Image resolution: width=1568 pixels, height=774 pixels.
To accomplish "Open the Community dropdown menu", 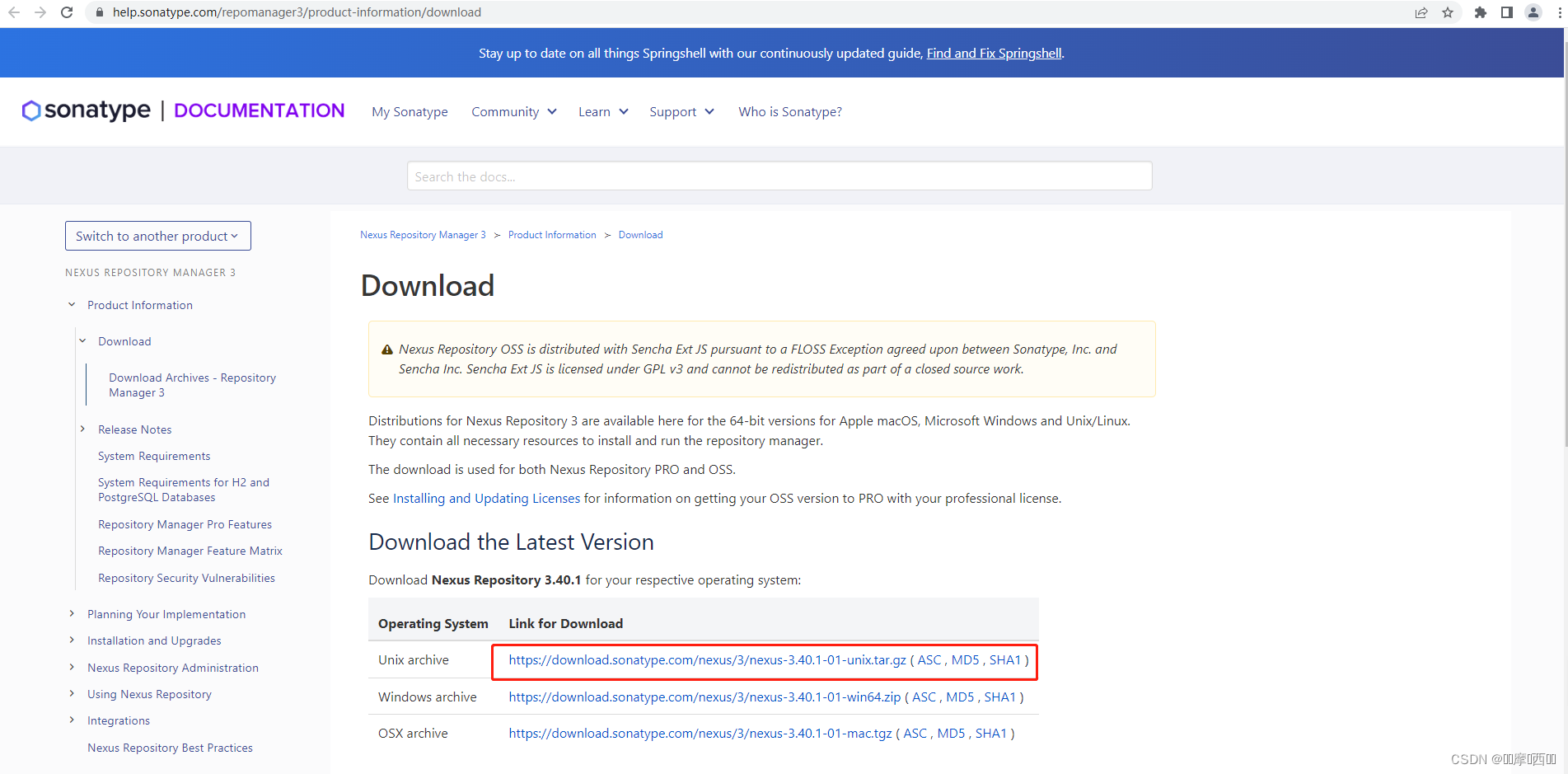I will 514,112.
